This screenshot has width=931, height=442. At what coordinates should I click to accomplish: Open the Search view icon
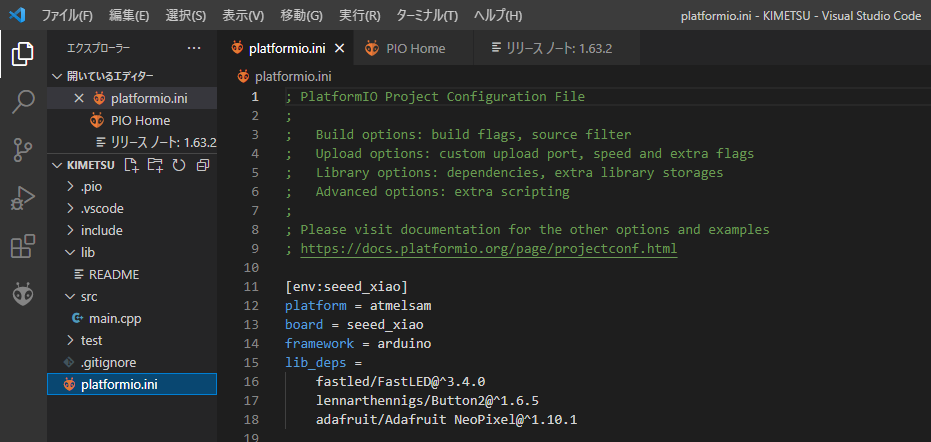tap(23, 101)
